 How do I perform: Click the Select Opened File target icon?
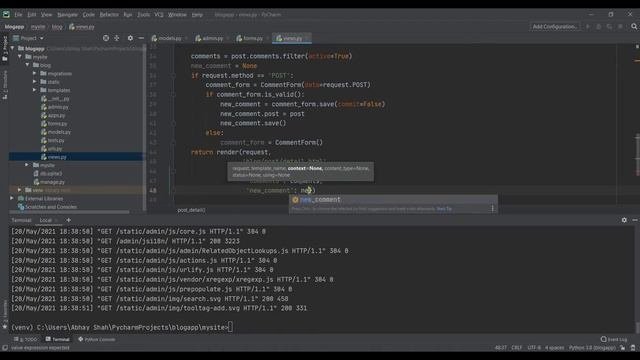[x=106, y=38]
